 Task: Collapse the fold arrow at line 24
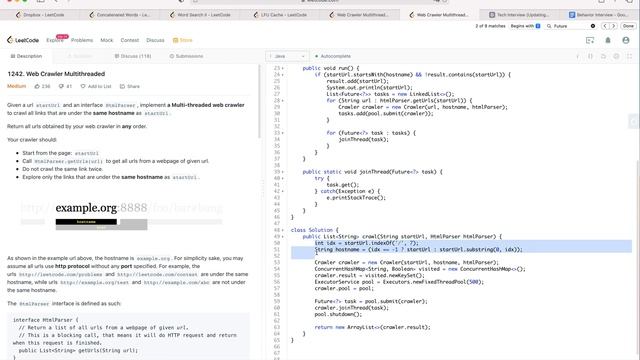(x=282, y=75)
